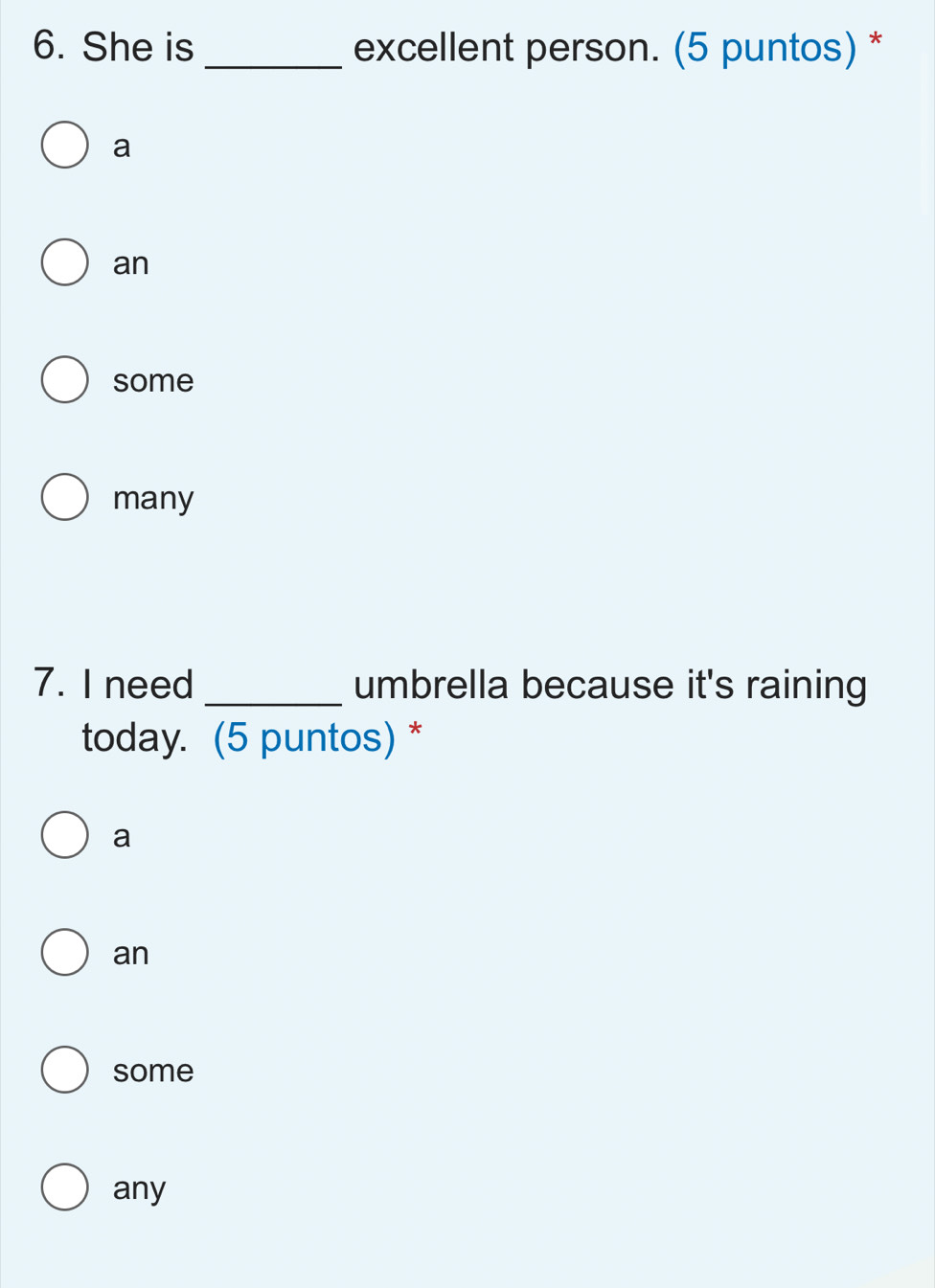Choose 'an' radio circle under question 6

(x=64, y=262)
